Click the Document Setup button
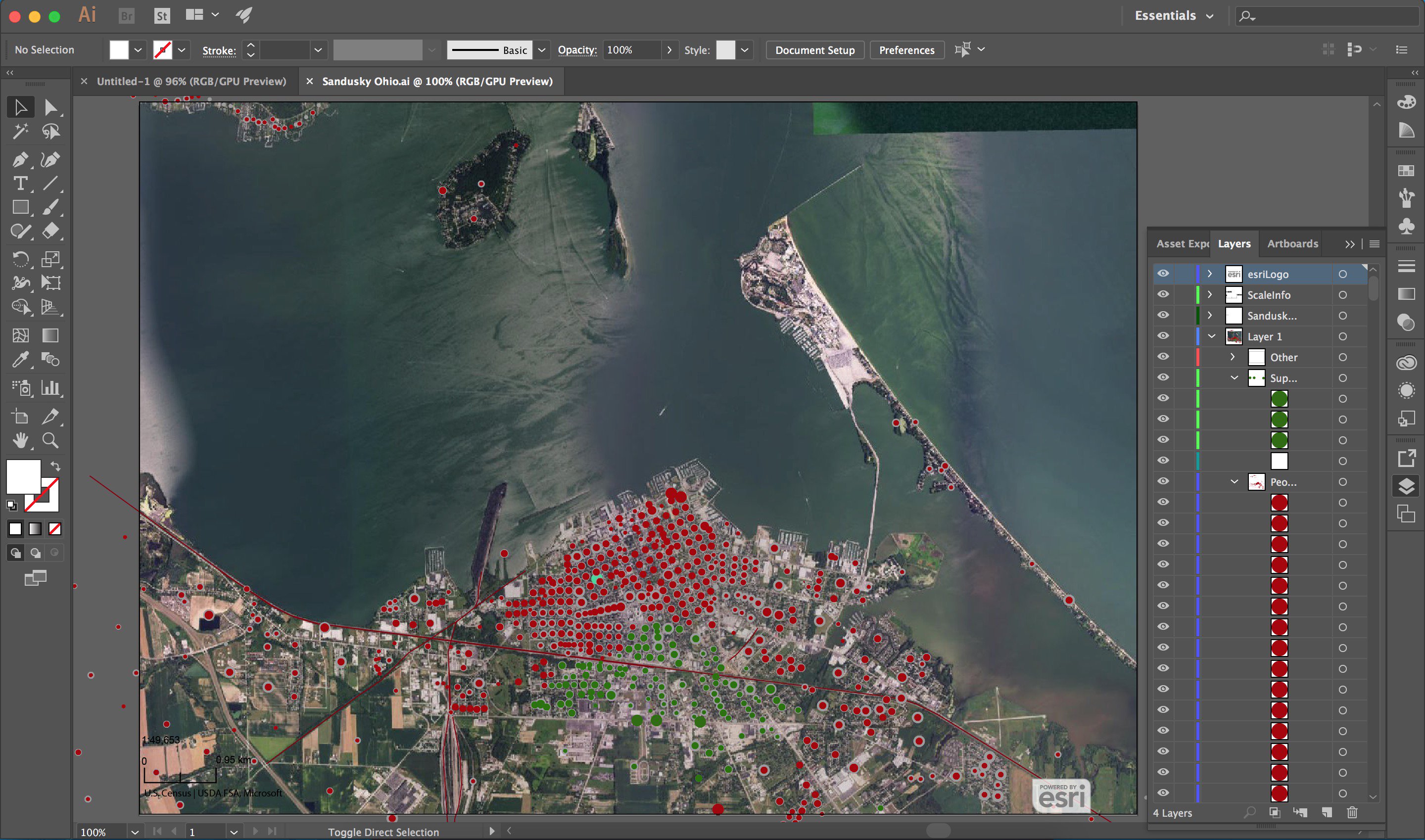1425x840 pixels. (x=814, y=50)
